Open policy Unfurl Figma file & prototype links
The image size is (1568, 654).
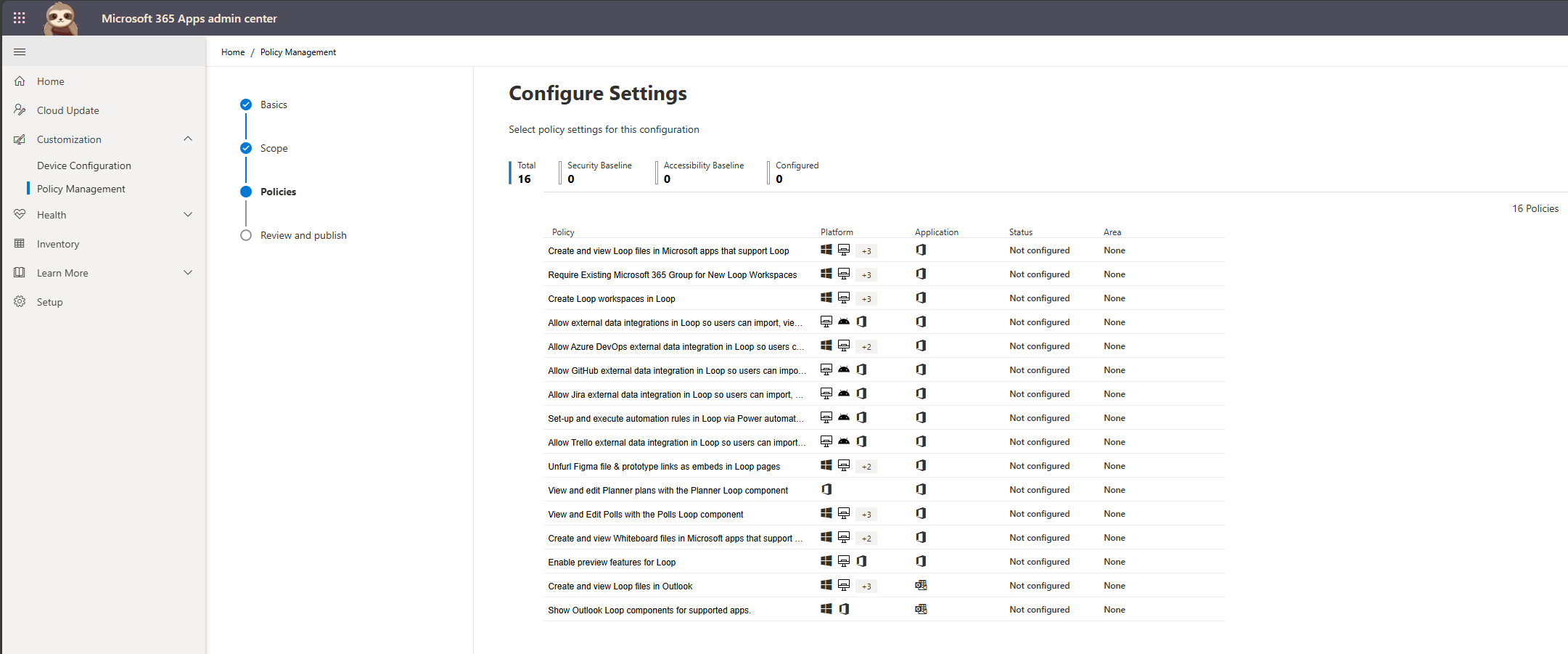[x=664, y=467]
